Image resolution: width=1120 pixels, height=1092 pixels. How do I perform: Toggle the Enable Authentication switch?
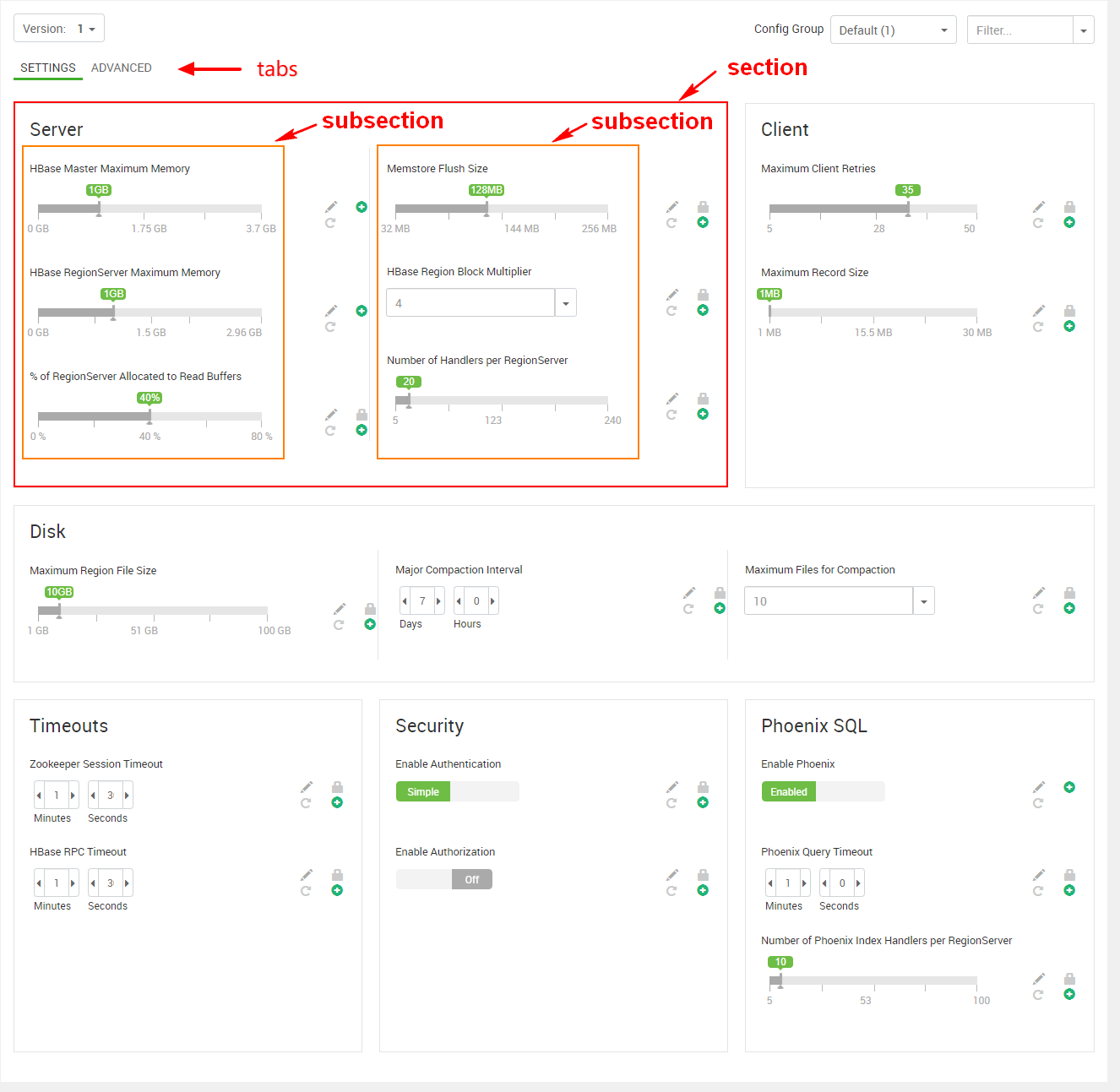pos(457,791)
